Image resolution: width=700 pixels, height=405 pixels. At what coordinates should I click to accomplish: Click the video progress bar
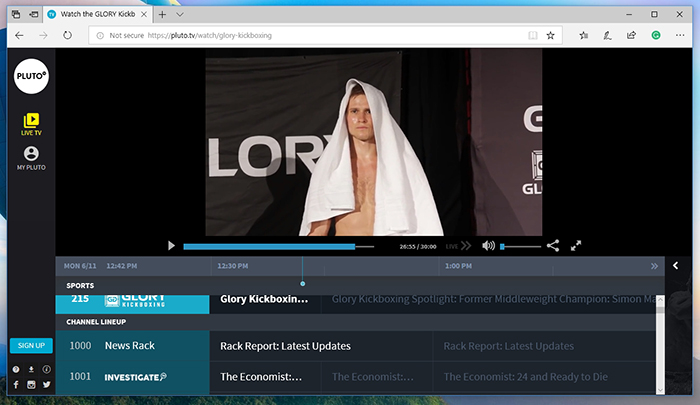pyautogui.click(x=279, y=246)
